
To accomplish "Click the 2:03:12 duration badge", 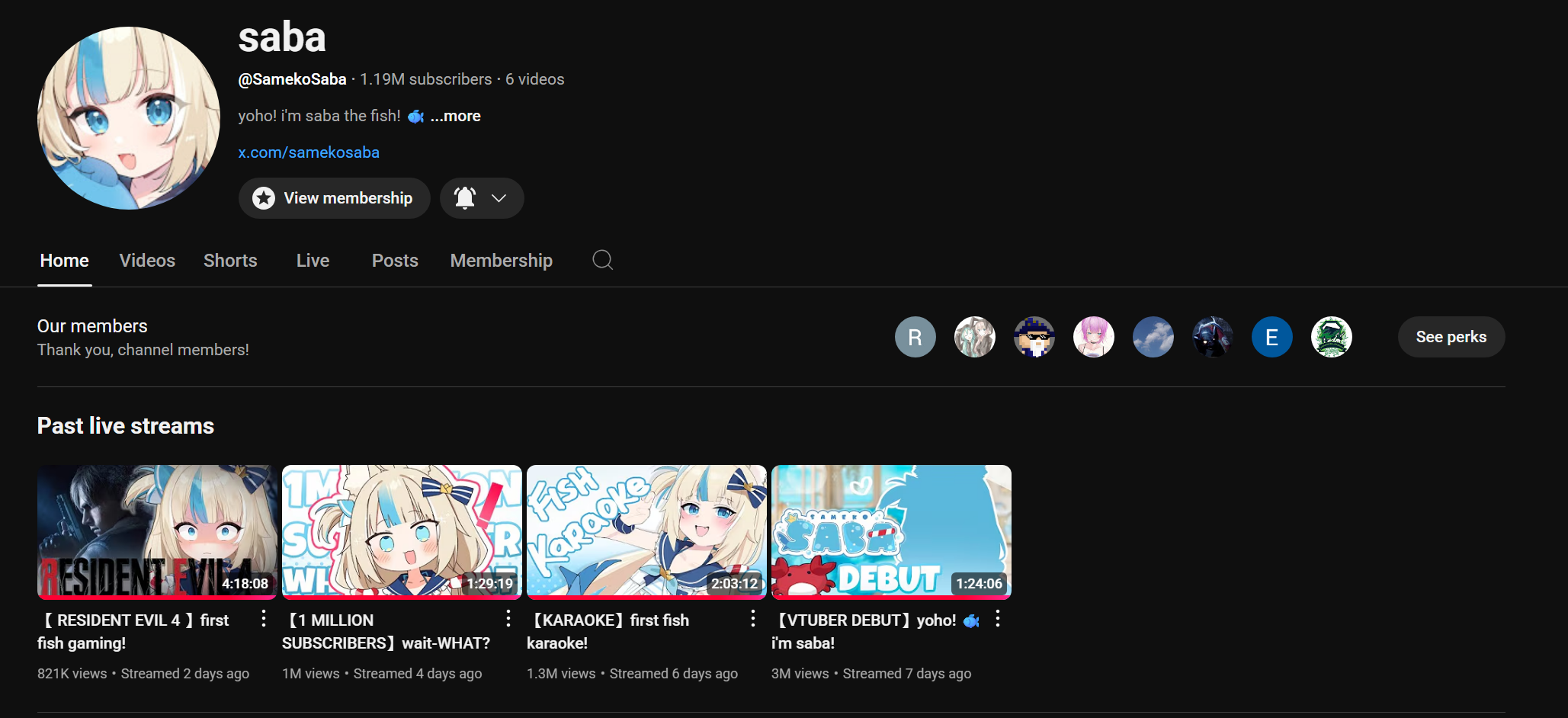I will coord(735,584).
